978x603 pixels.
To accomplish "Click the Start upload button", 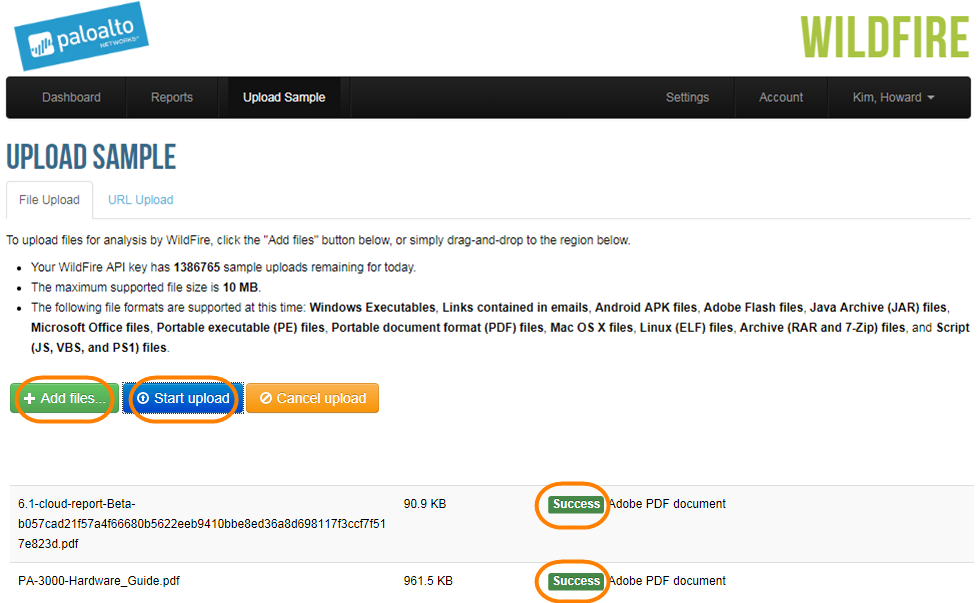I will [183, 398].
